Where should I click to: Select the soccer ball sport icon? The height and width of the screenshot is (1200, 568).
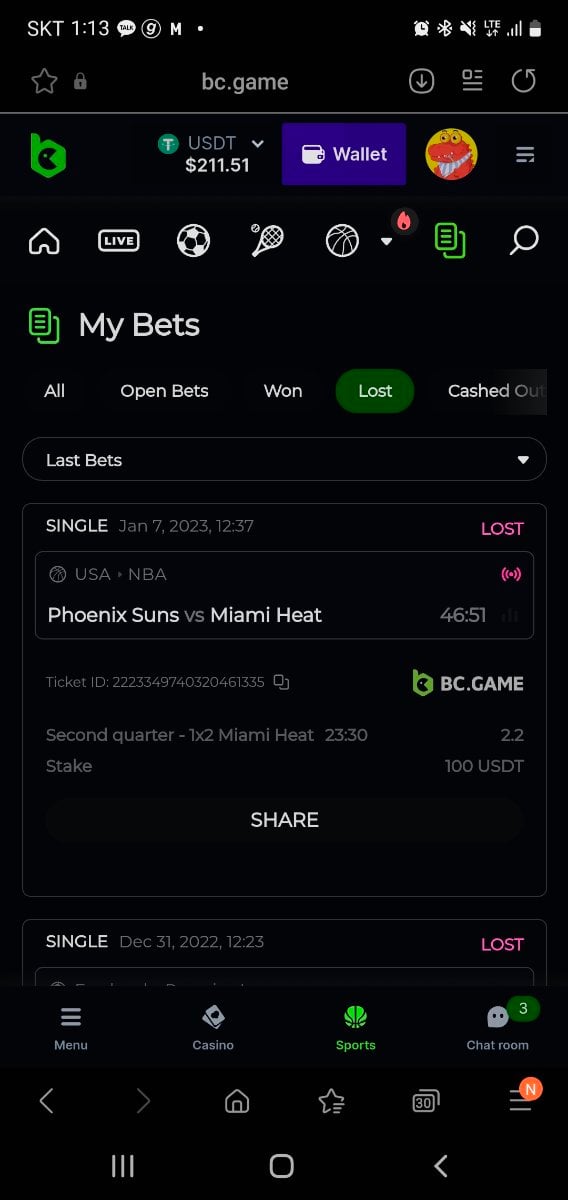tap(193, 240)
